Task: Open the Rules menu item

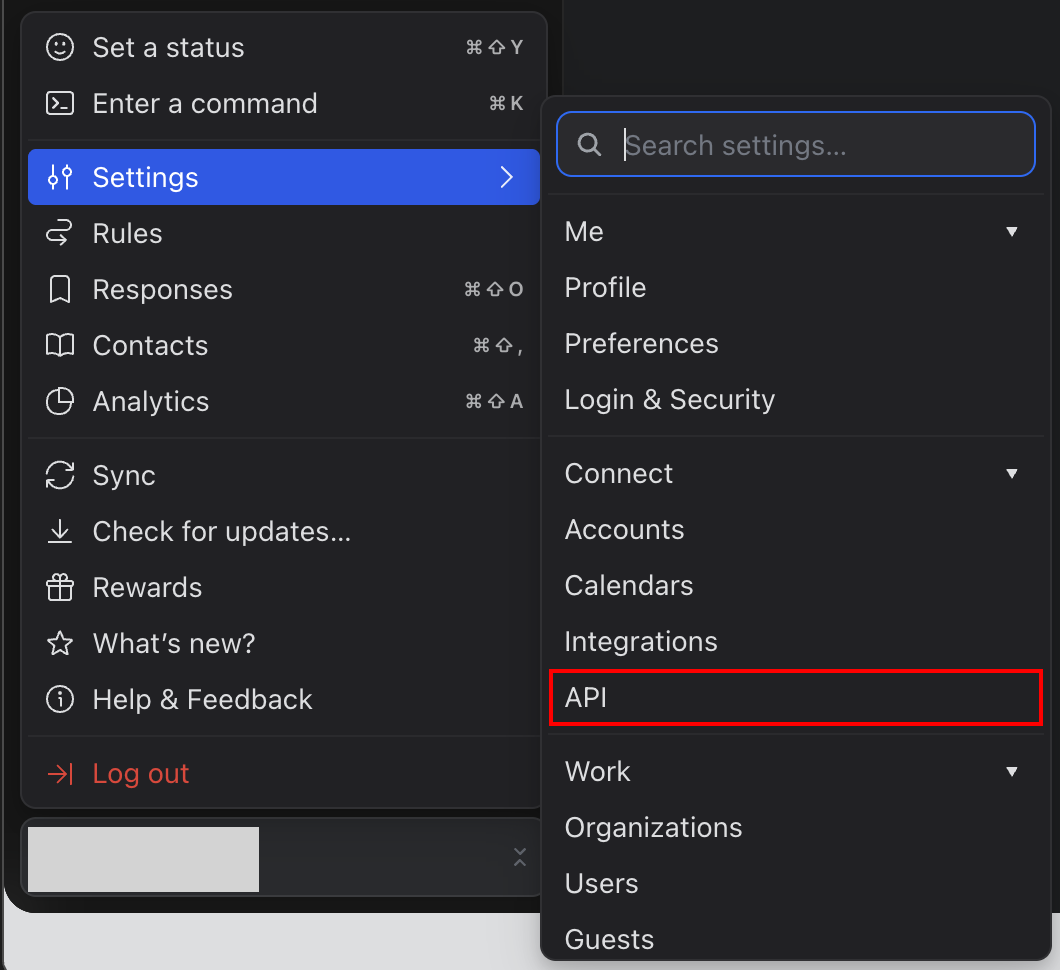Action: point(284,233)
